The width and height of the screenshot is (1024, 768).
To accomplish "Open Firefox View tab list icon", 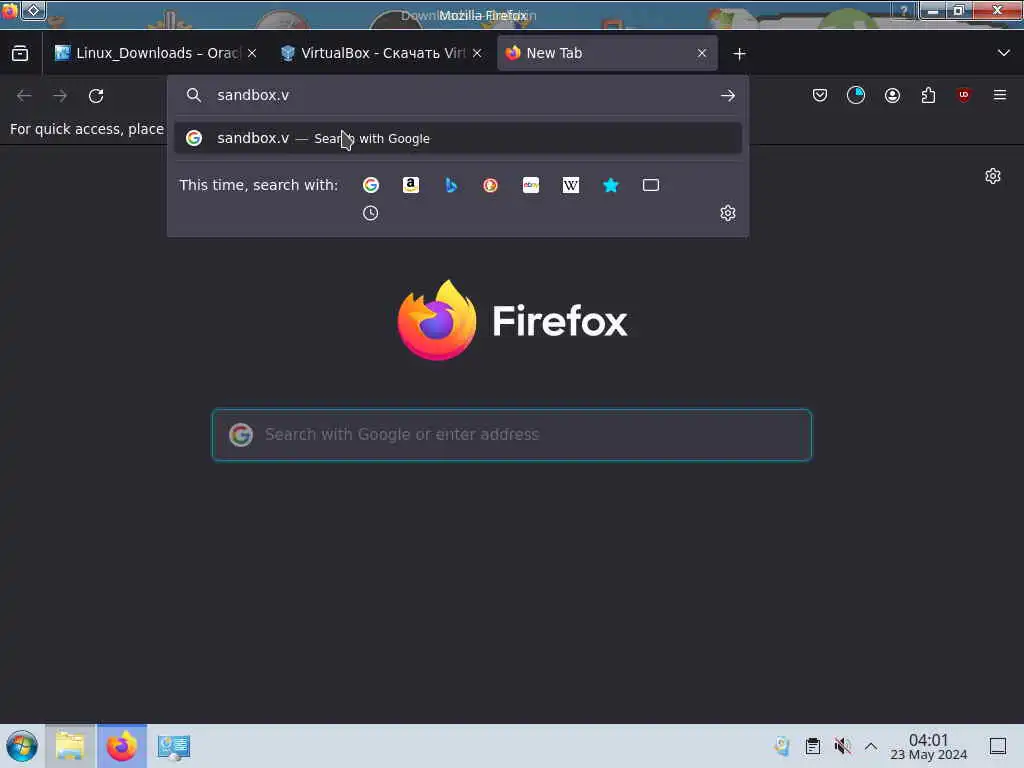I will pos(20,54).
